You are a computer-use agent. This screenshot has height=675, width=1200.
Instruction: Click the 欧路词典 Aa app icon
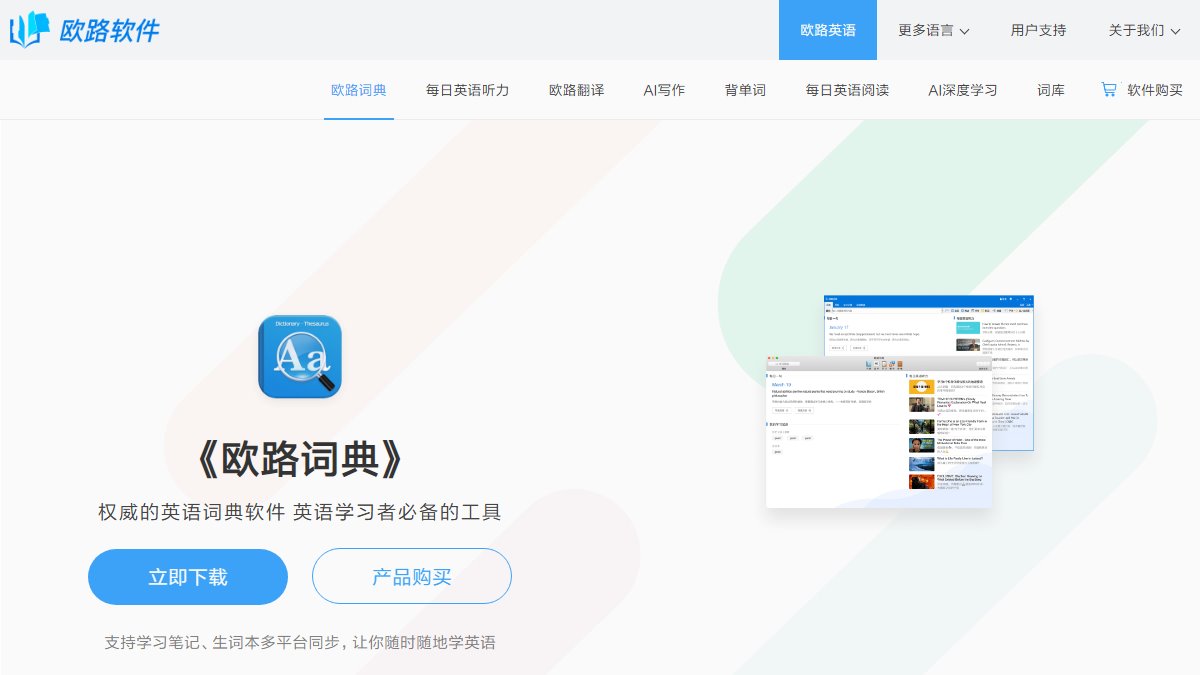pyautogui.click(x=300, y=357)
